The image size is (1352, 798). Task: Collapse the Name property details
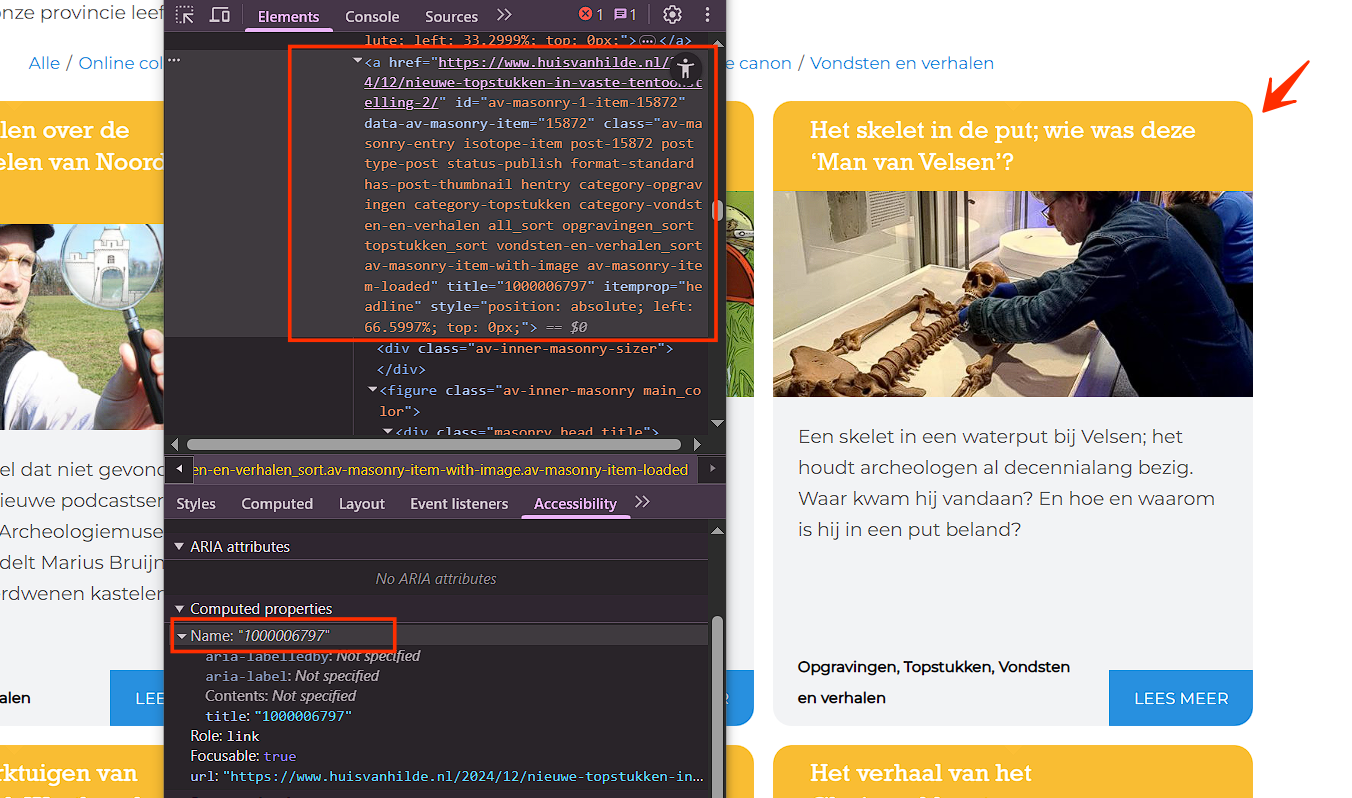[182, 636]
